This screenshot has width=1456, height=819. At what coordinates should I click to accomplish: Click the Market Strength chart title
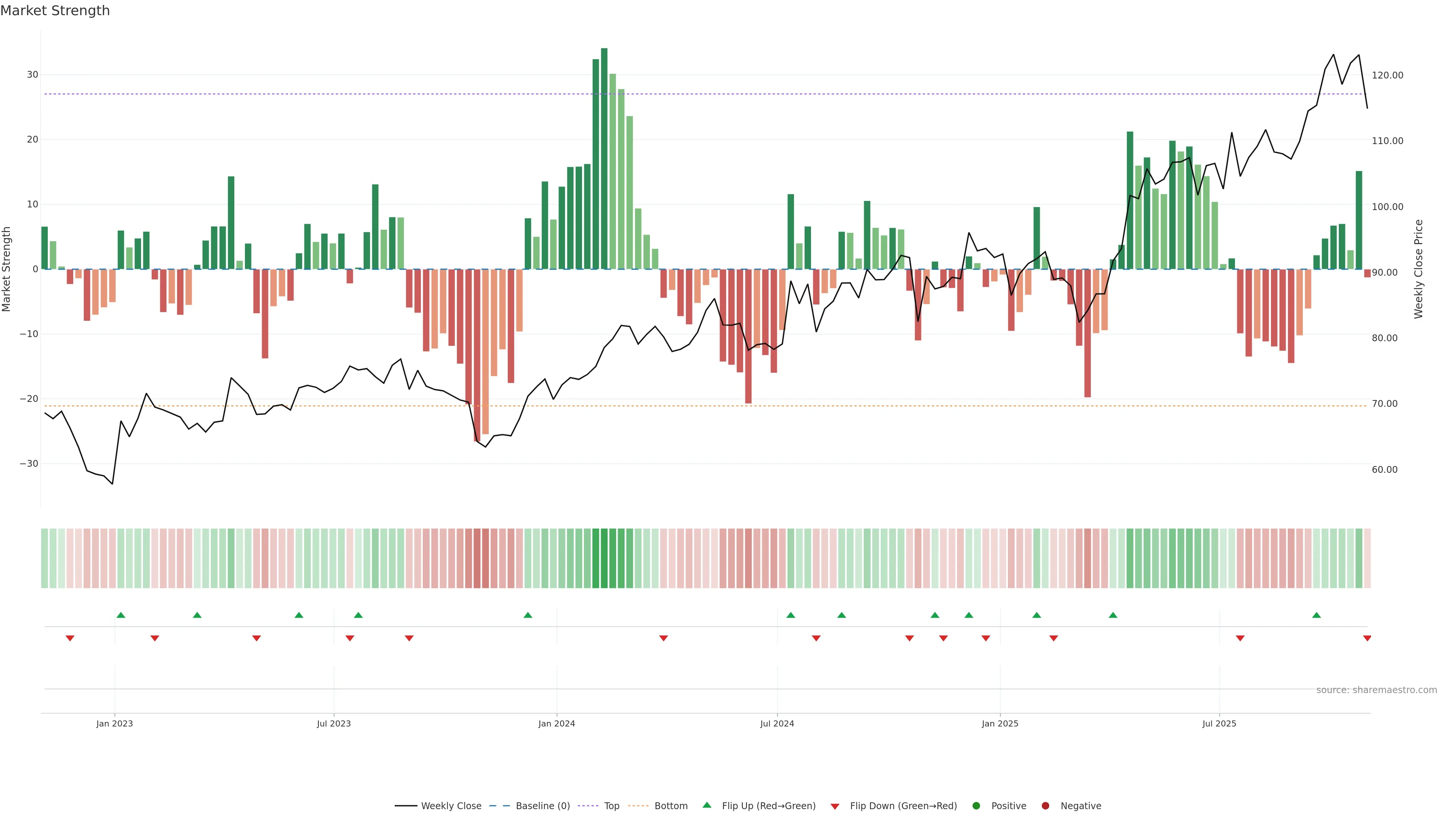point(55,11)
